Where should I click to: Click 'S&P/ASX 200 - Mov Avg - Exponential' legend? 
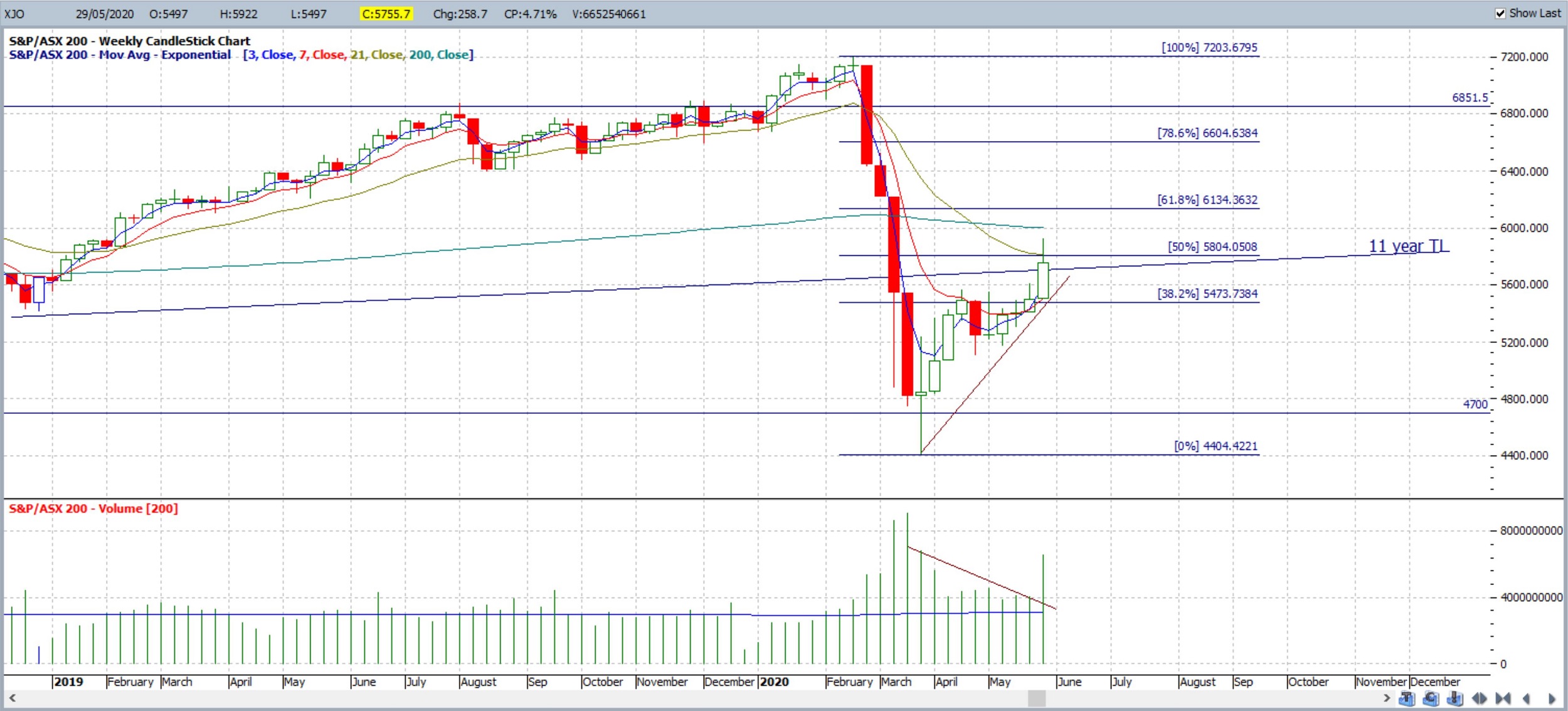120,55
